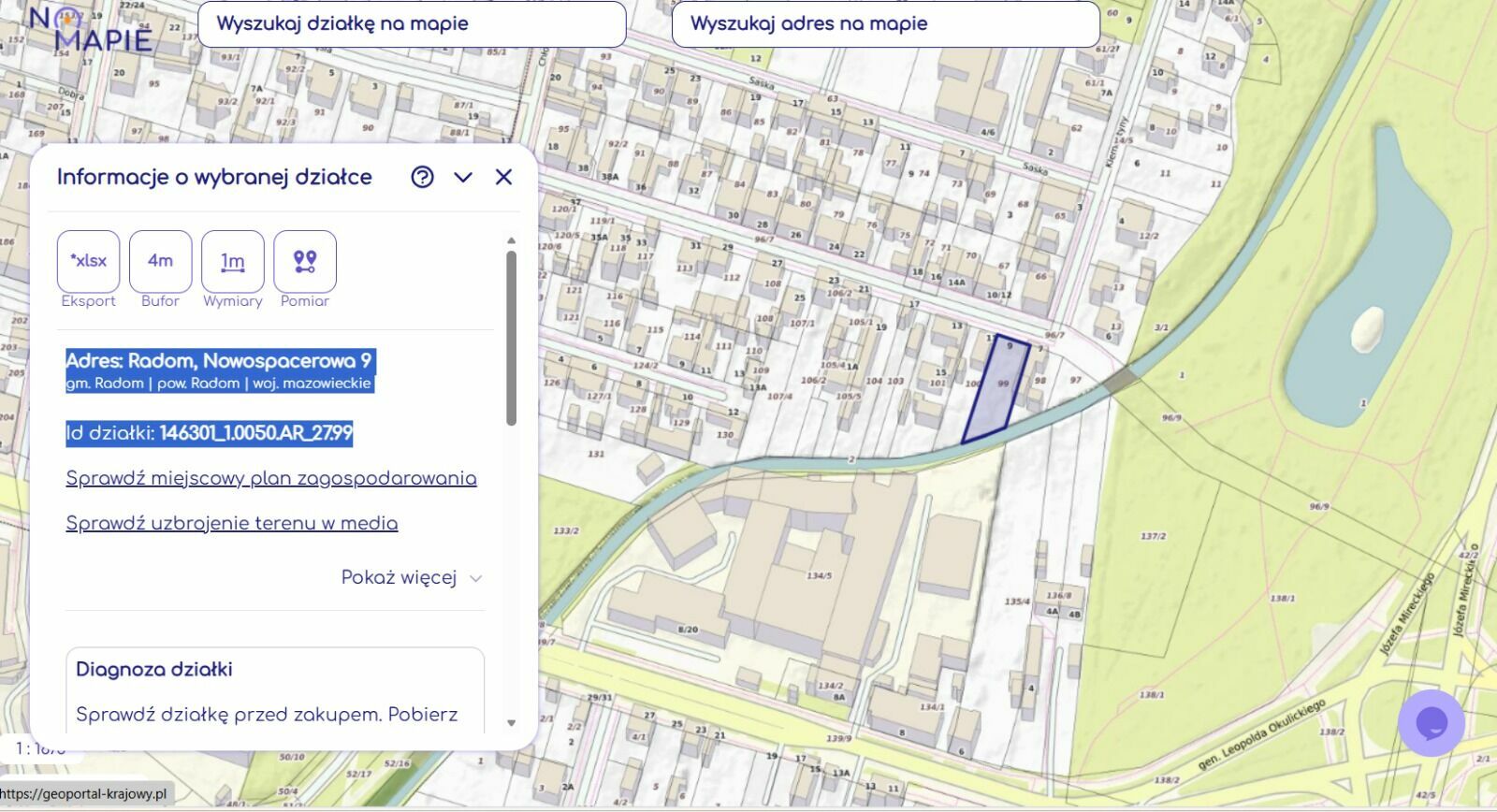Click the Diagnoza działki card heading

click(x=154, y=669)
